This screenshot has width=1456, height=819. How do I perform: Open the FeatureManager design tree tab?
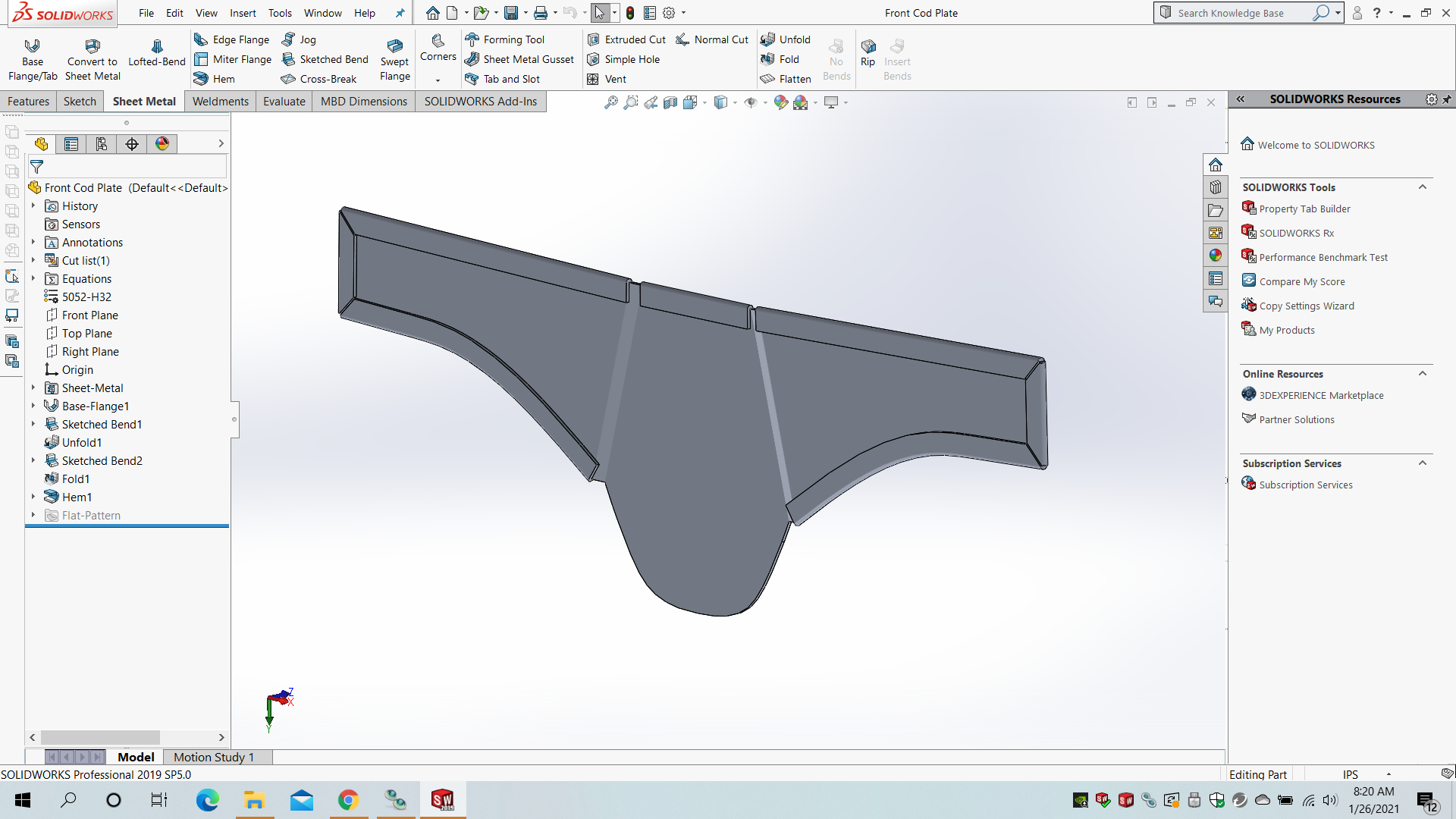(x=41, y=144)
